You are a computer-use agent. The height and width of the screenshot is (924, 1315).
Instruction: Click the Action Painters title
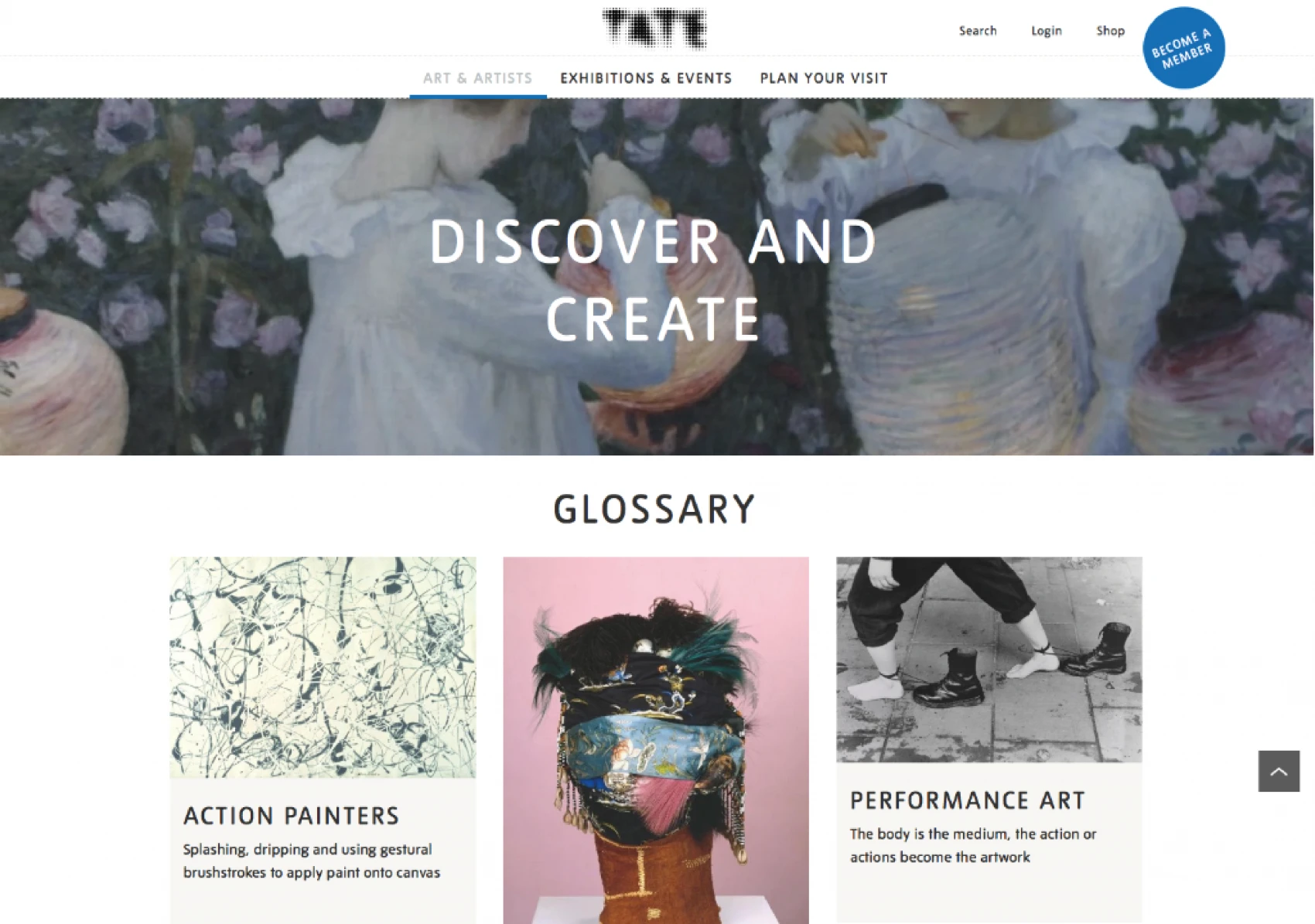pyautogui.click(x=292, y=816)
